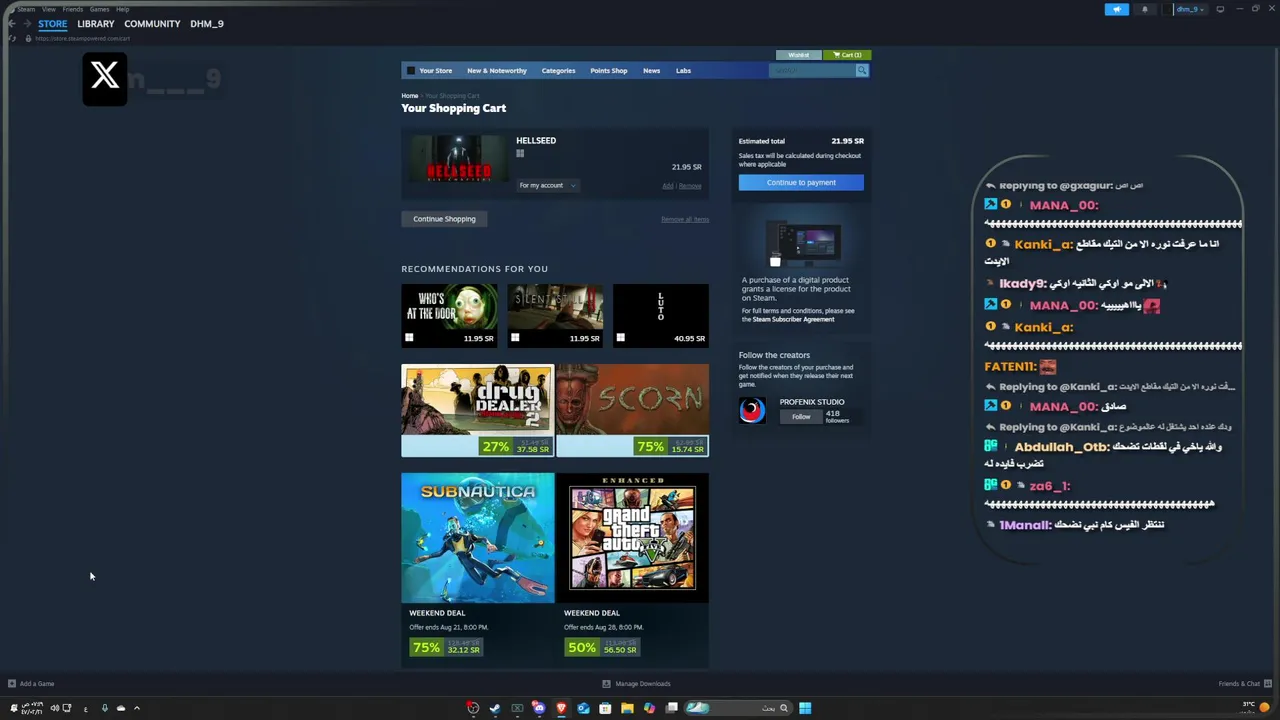
Task: Click the page reload icon beside the URL
Action: tap(12, 38)
